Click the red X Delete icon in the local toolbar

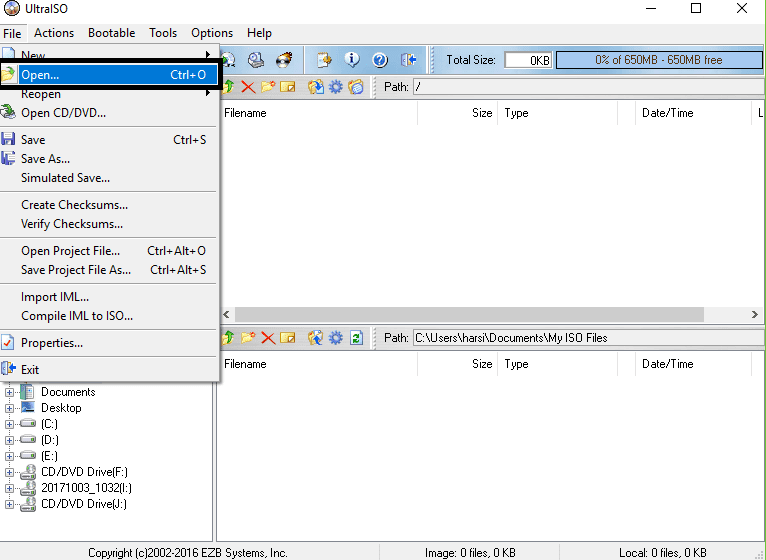tap(268, 338)
